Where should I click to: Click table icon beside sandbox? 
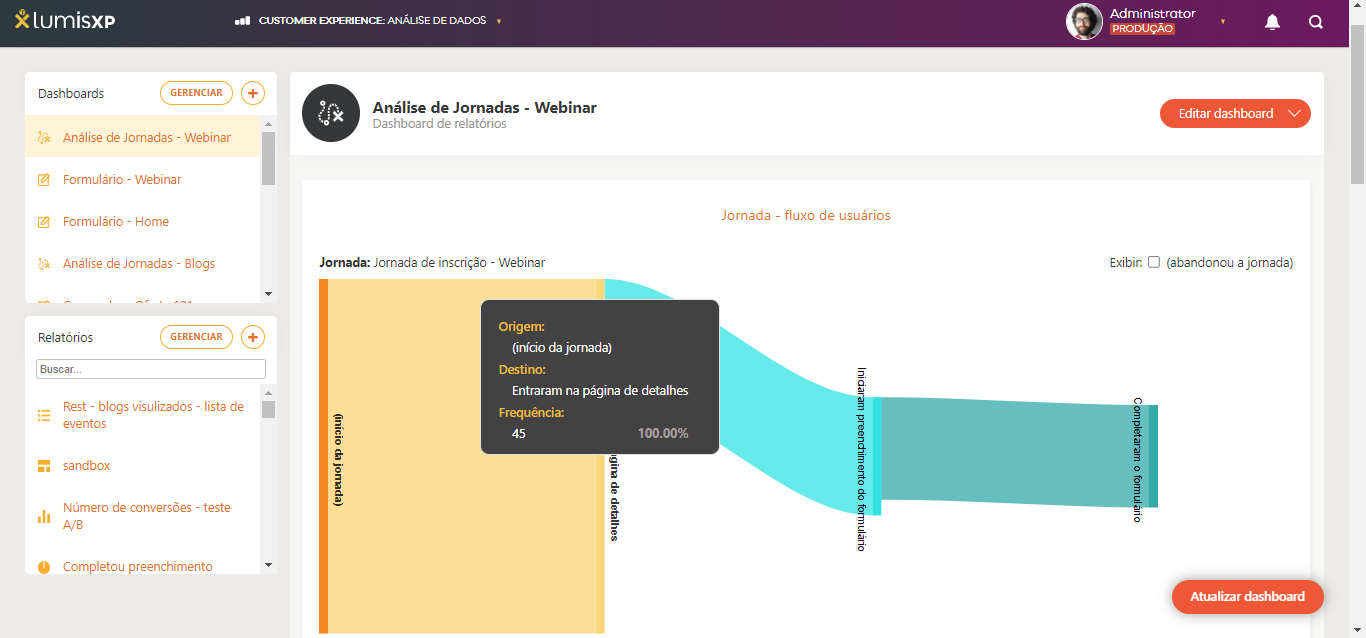[44, 466]
